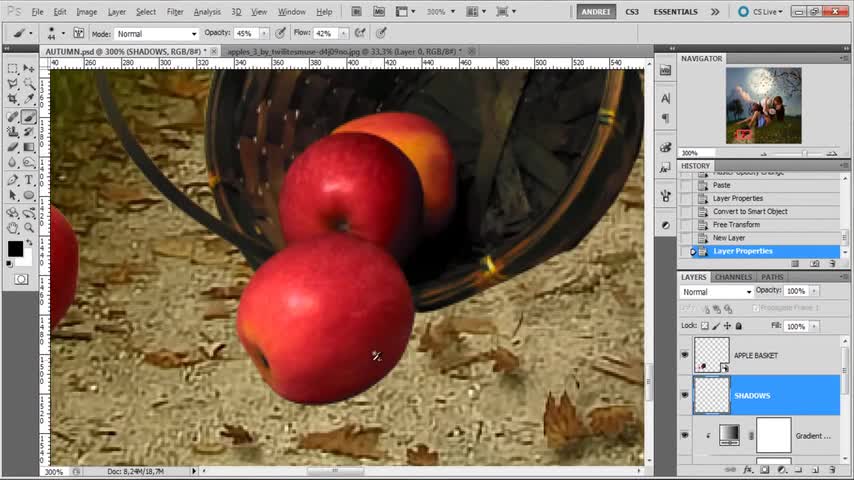Image resolution: width=854 pixels, height=480 pixels.
Task: Create new adjustment layer
Action: 782,470
